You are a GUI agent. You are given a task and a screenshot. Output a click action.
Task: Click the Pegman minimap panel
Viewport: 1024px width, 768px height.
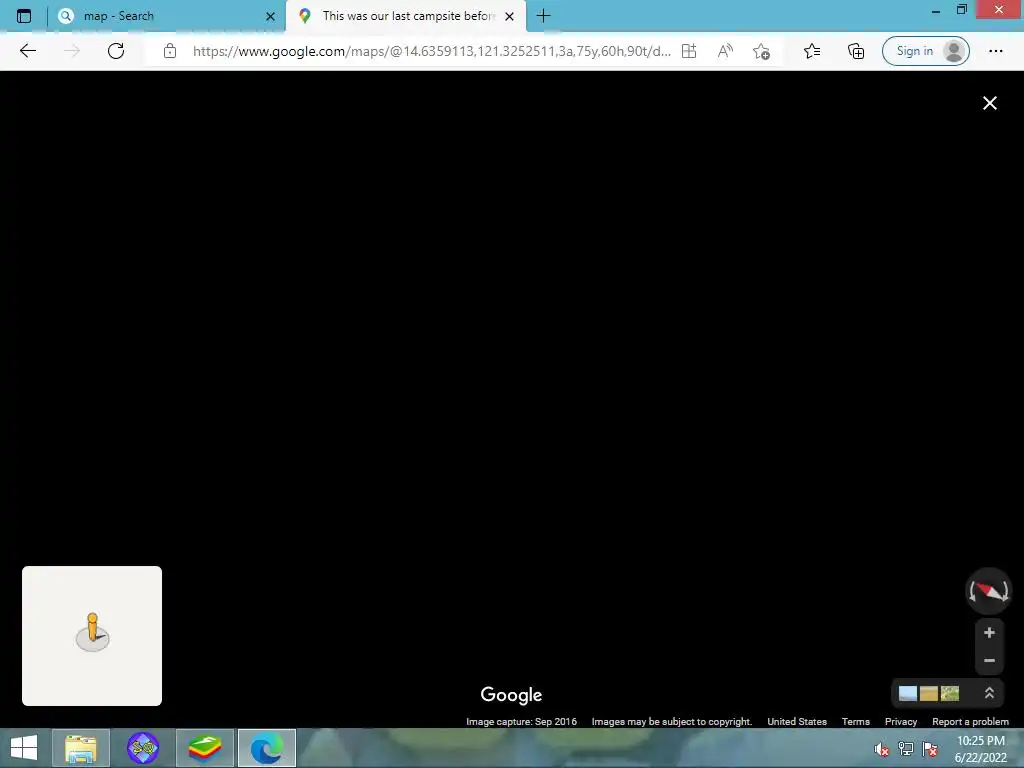tap(92, 636)
